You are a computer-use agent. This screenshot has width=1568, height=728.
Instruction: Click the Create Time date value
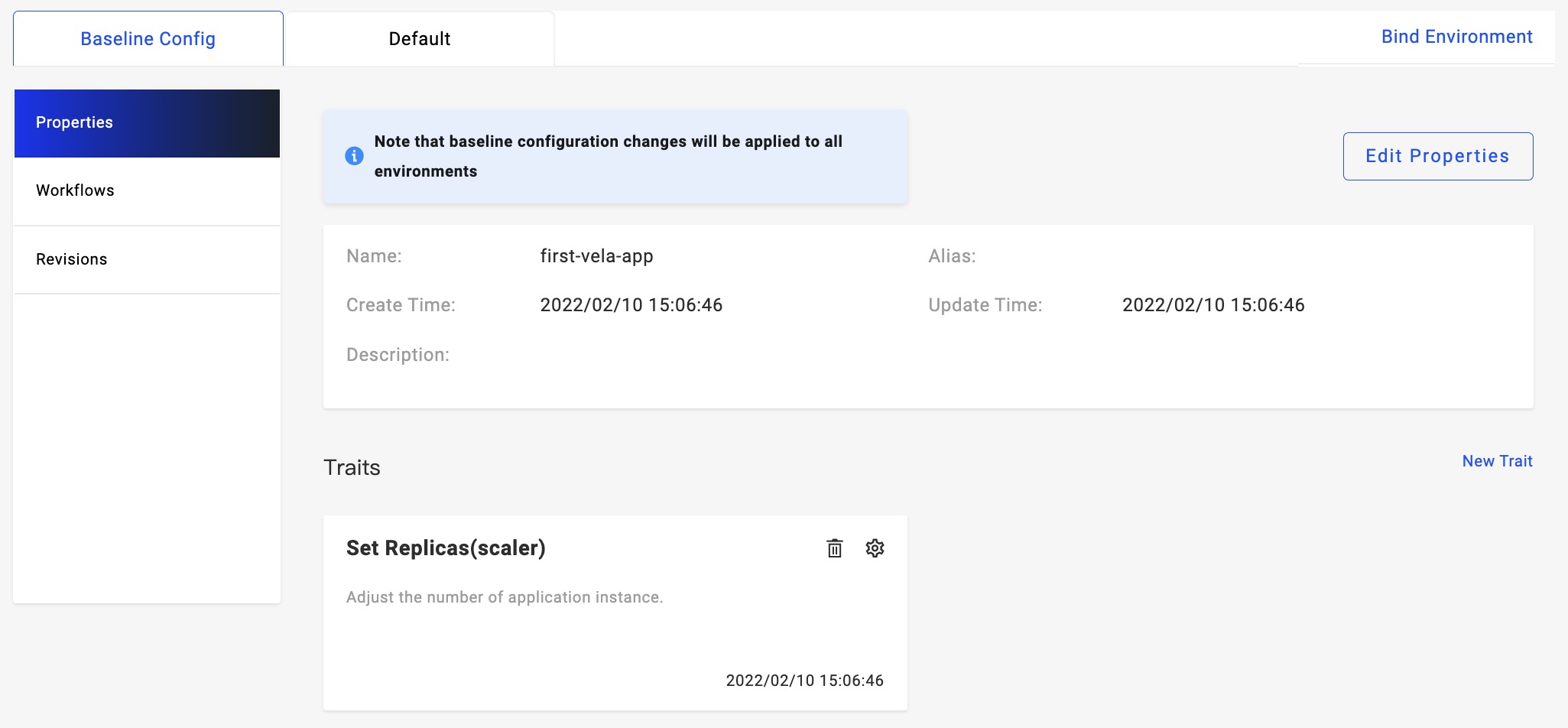pos(631,305)
